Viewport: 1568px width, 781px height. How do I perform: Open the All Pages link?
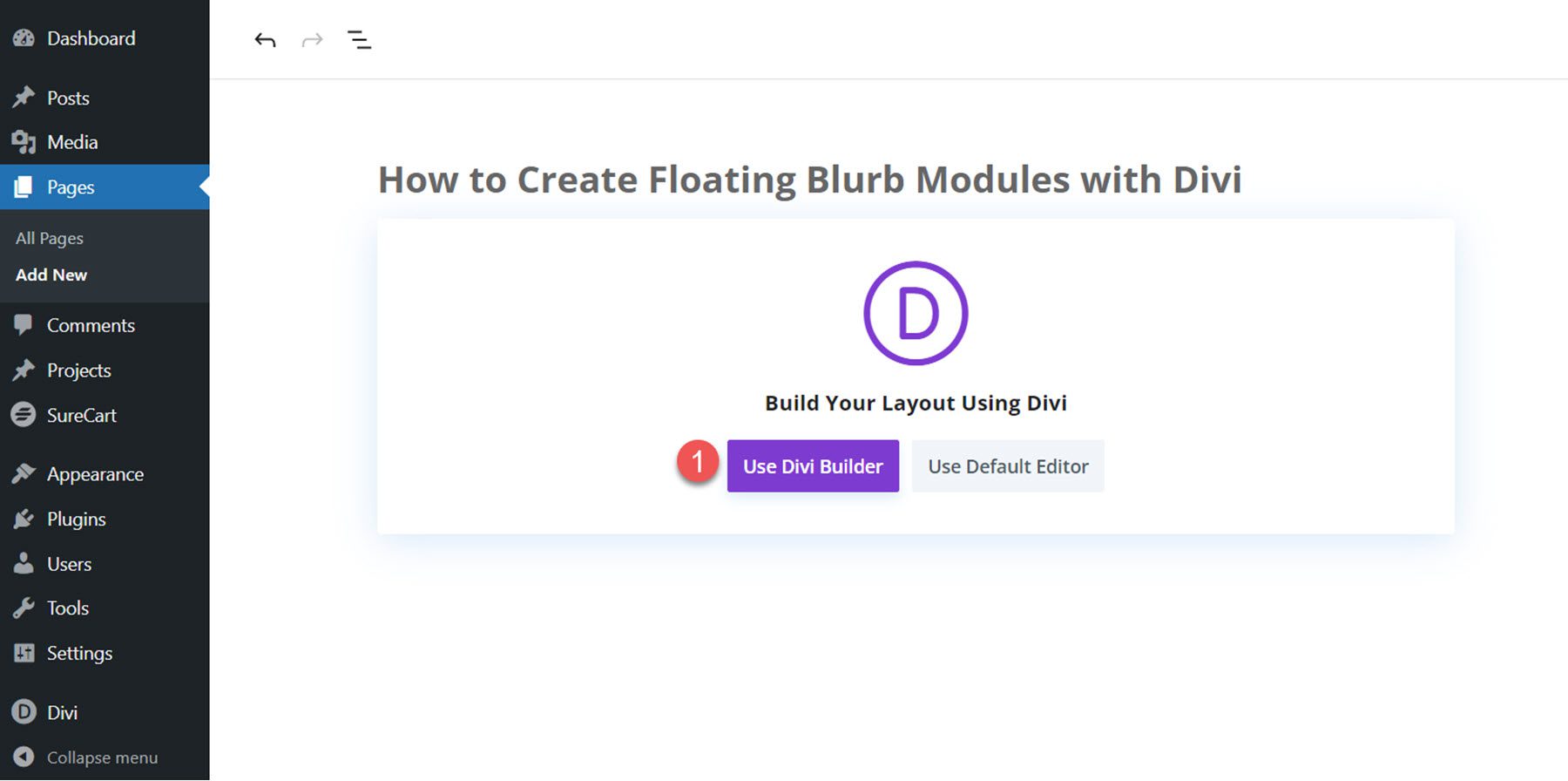pyautogui.click(x=48, y=237)
